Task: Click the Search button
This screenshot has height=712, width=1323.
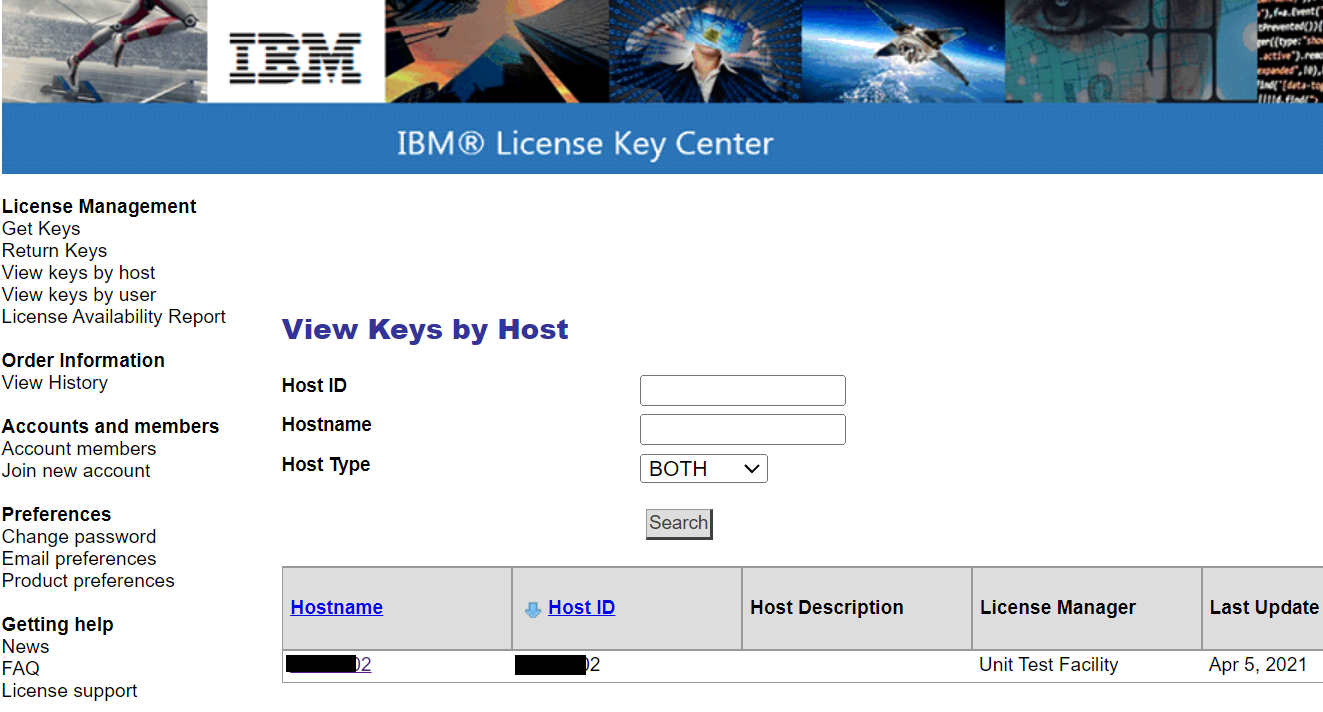Action: point(679,523)
